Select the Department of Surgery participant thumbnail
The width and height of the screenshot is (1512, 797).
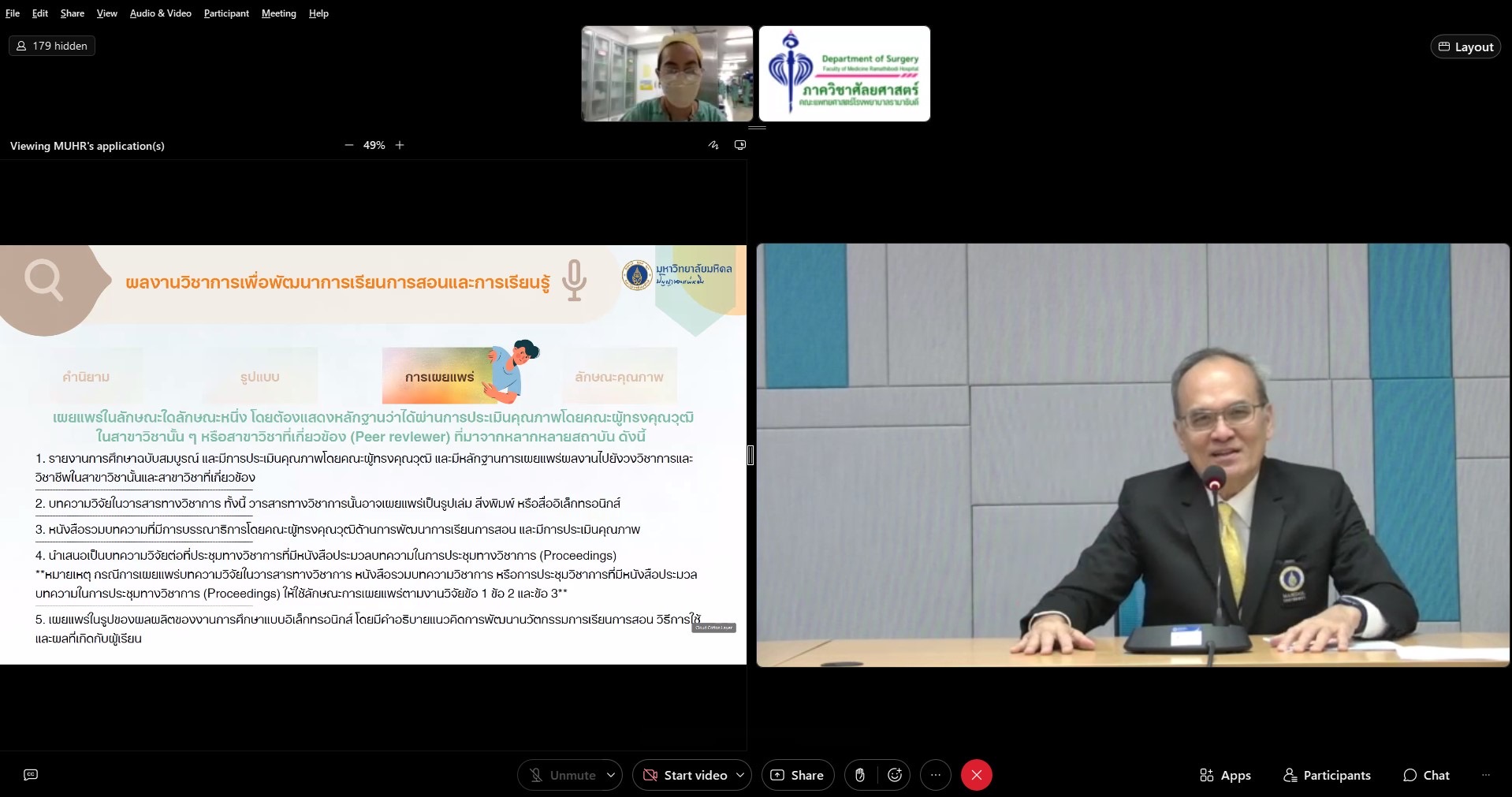coord(844,74)
